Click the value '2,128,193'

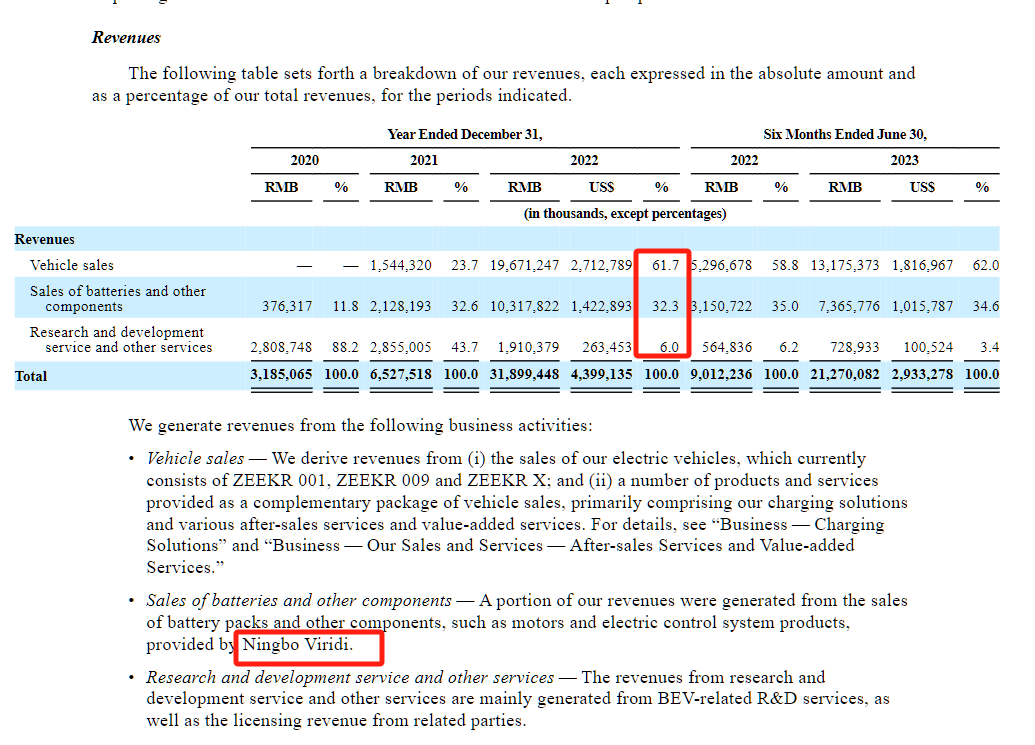click(401, 307)
